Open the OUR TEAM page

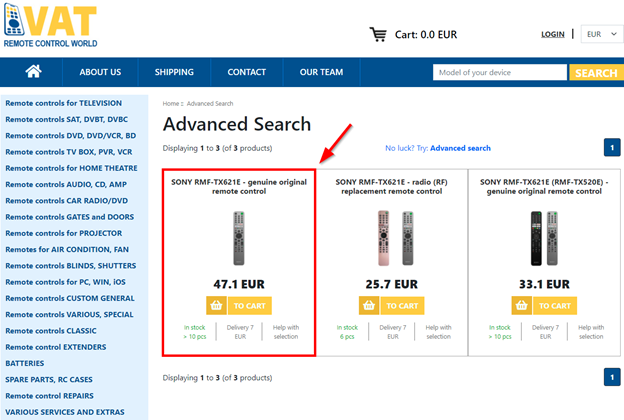pos(321,72)
